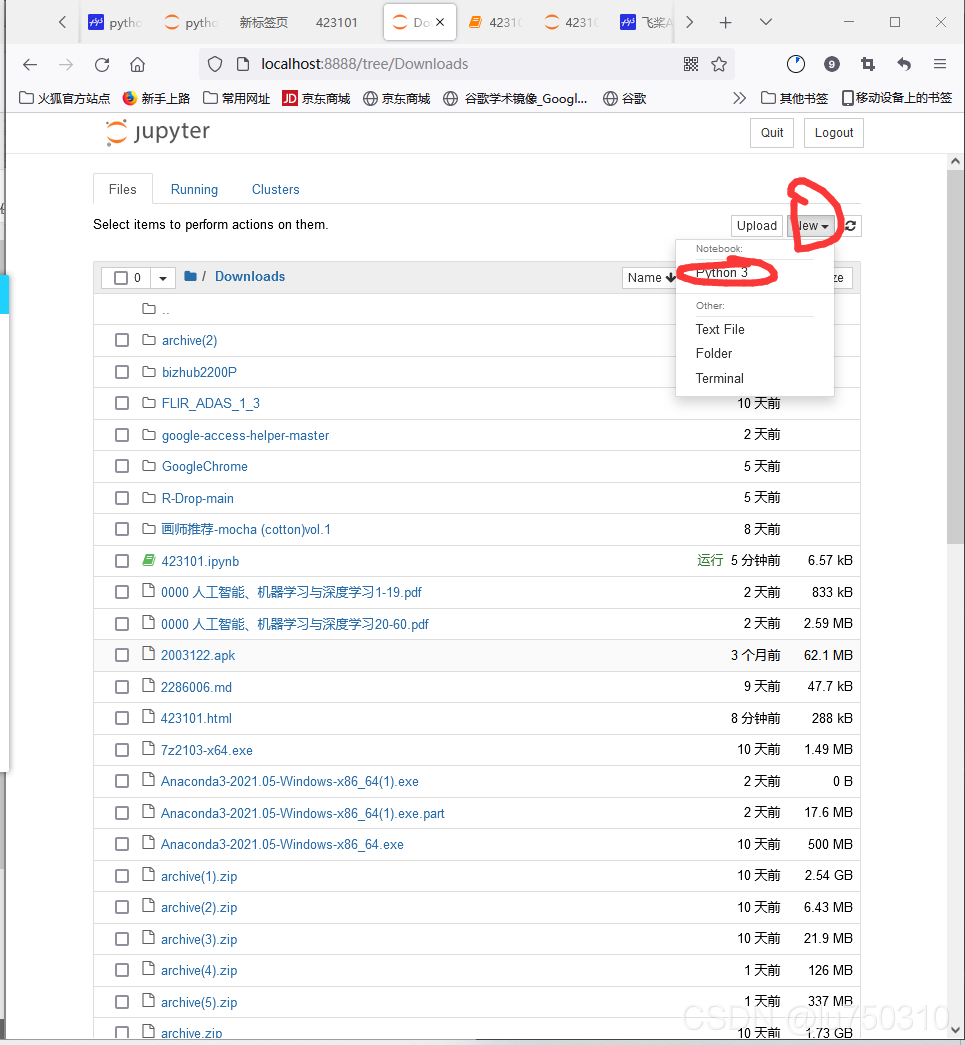Switch to the 新标签页 browser tab
Screen dimensions: 965x1045
(264, 23)
